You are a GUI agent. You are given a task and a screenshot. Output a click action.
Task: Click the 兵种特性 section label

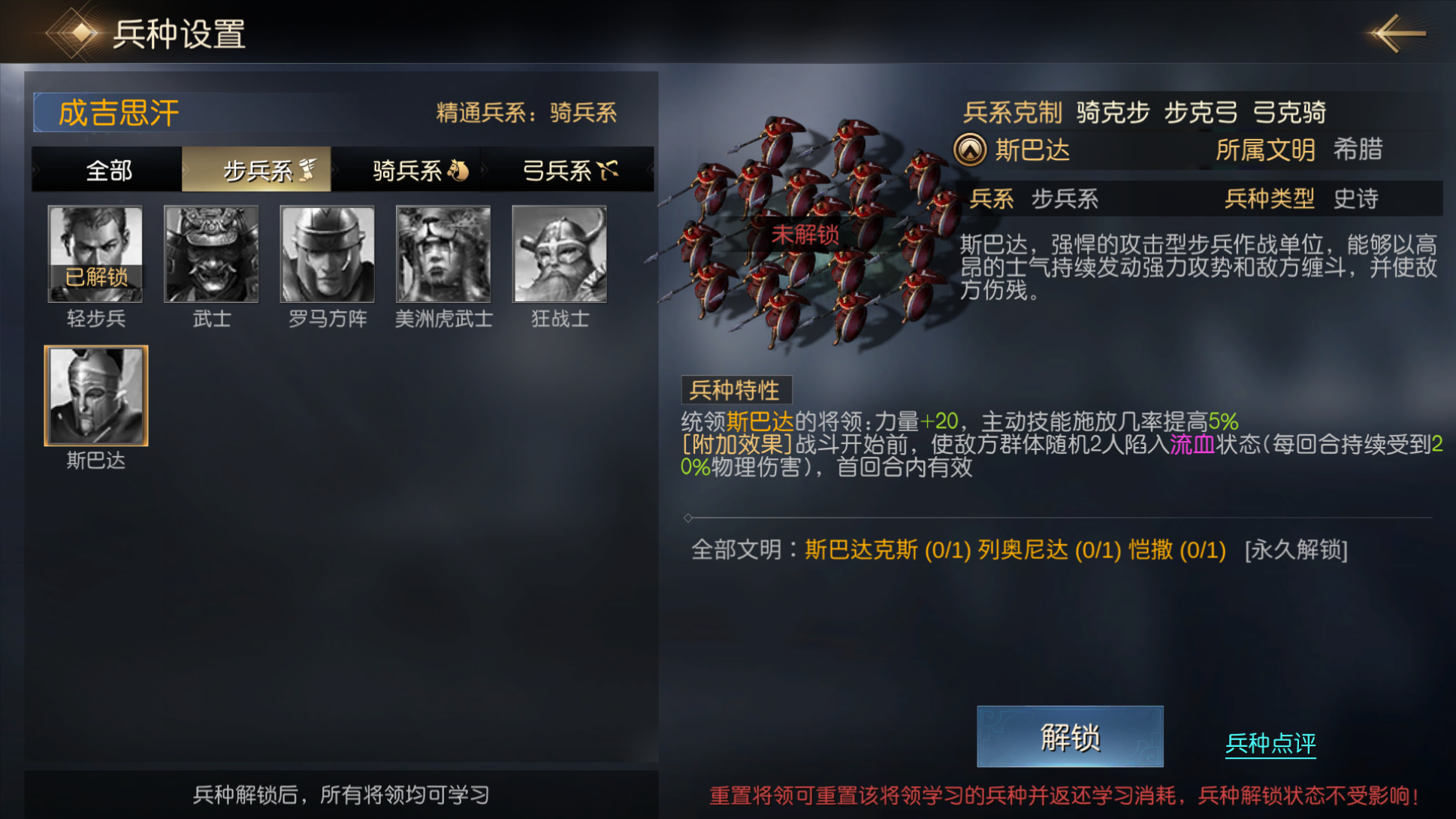coord(736,390)
